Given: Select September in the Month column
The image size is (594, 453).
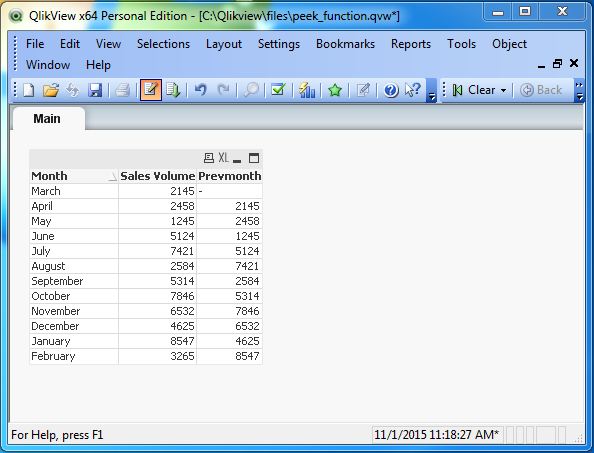Looking at the screenshot, I should coord(74,281).
